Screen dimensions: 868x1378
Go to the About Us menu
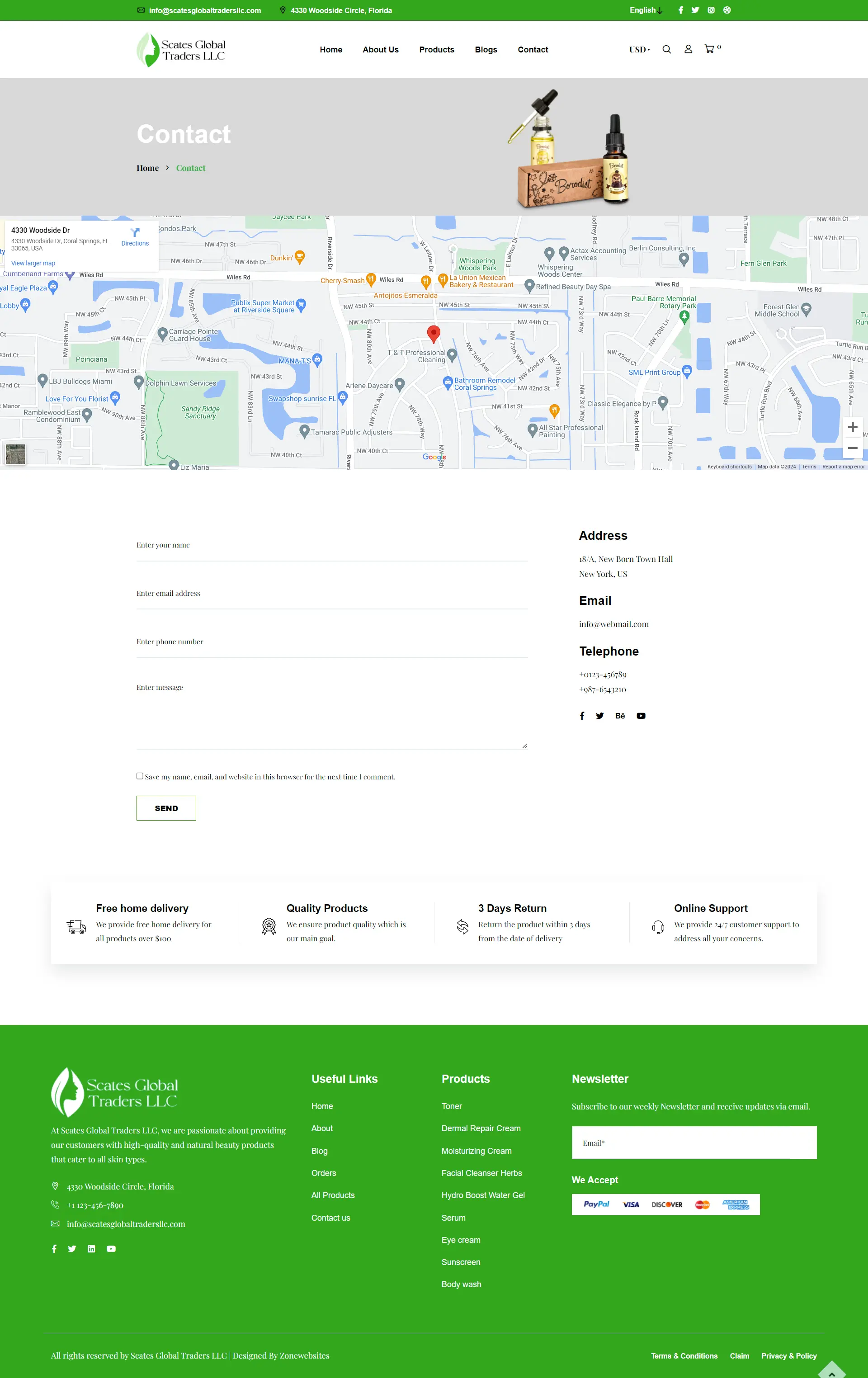(381, 50)
